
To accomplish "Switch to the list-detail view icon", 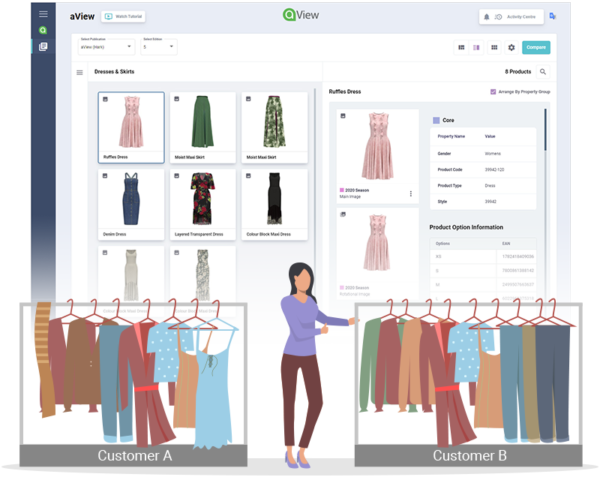I will click(461, 47).
